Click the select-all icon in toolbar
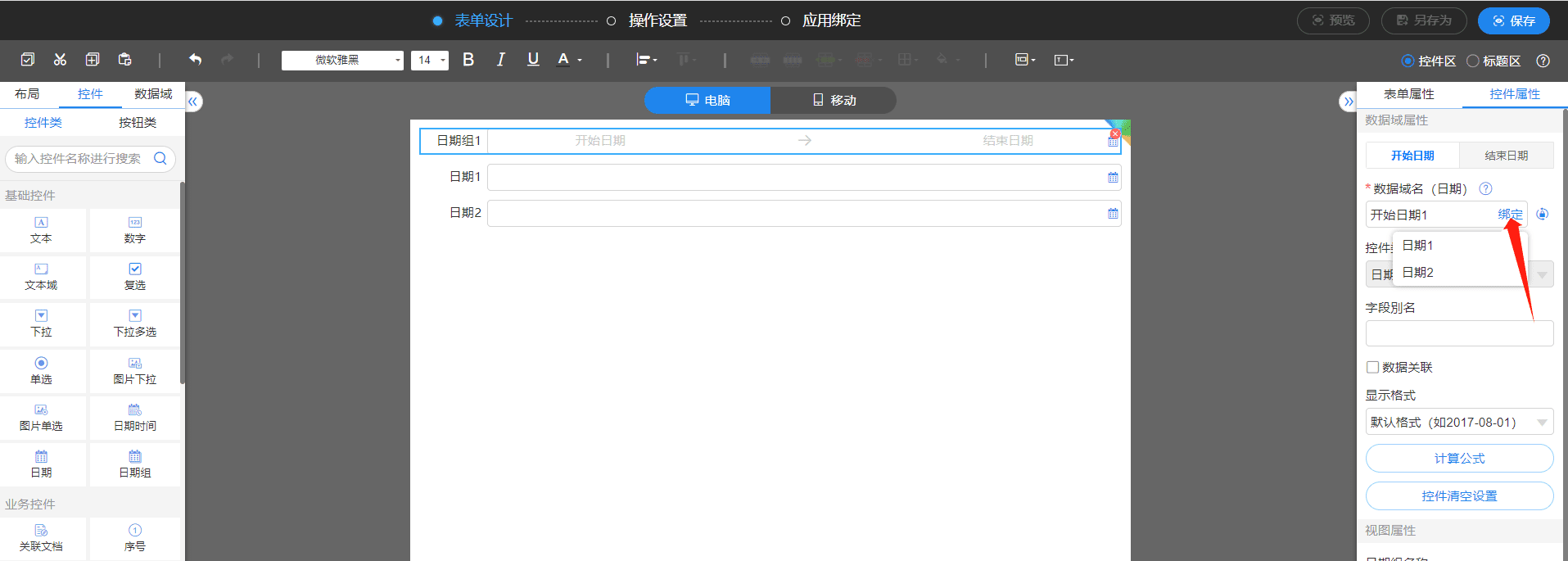This screenshot has width=1568, height=561. point(27,59)
